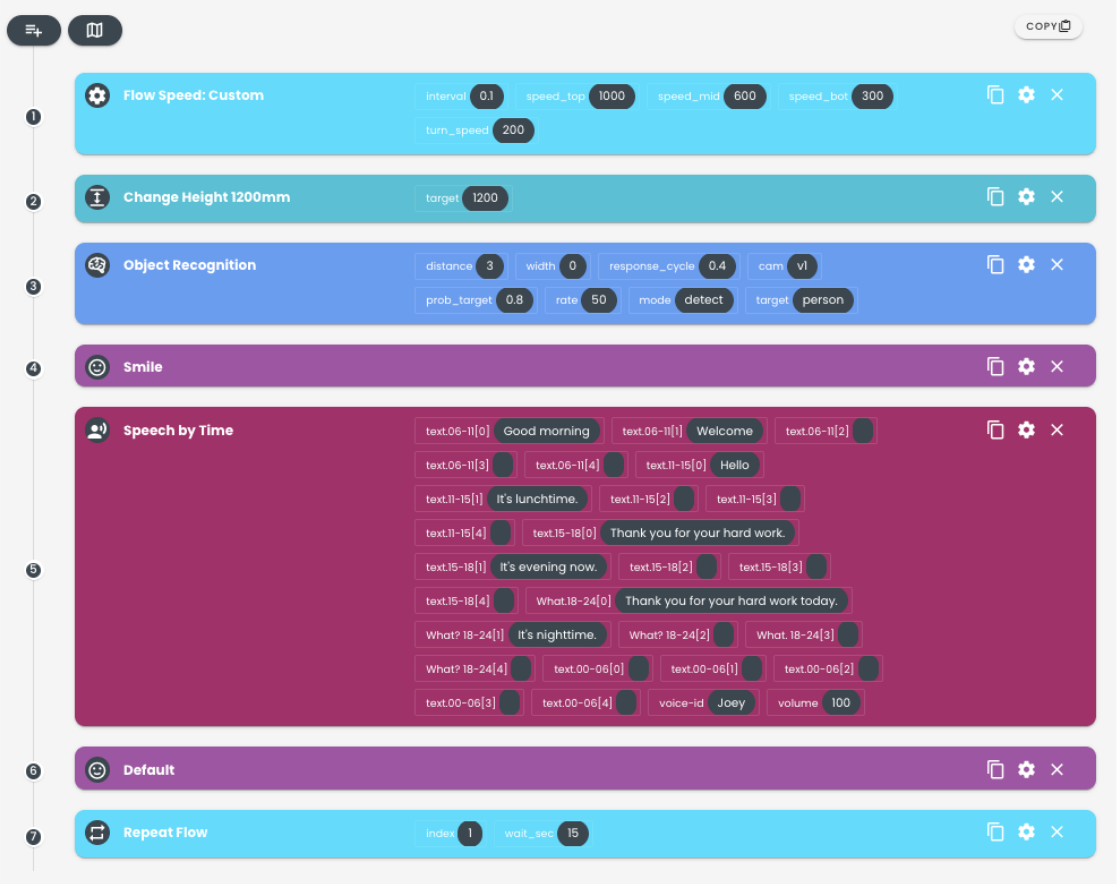The height and width of the screenshot is (884, 1118).
Task: Duplicate the Object Recognition step
Action: (x=995, y=264)
